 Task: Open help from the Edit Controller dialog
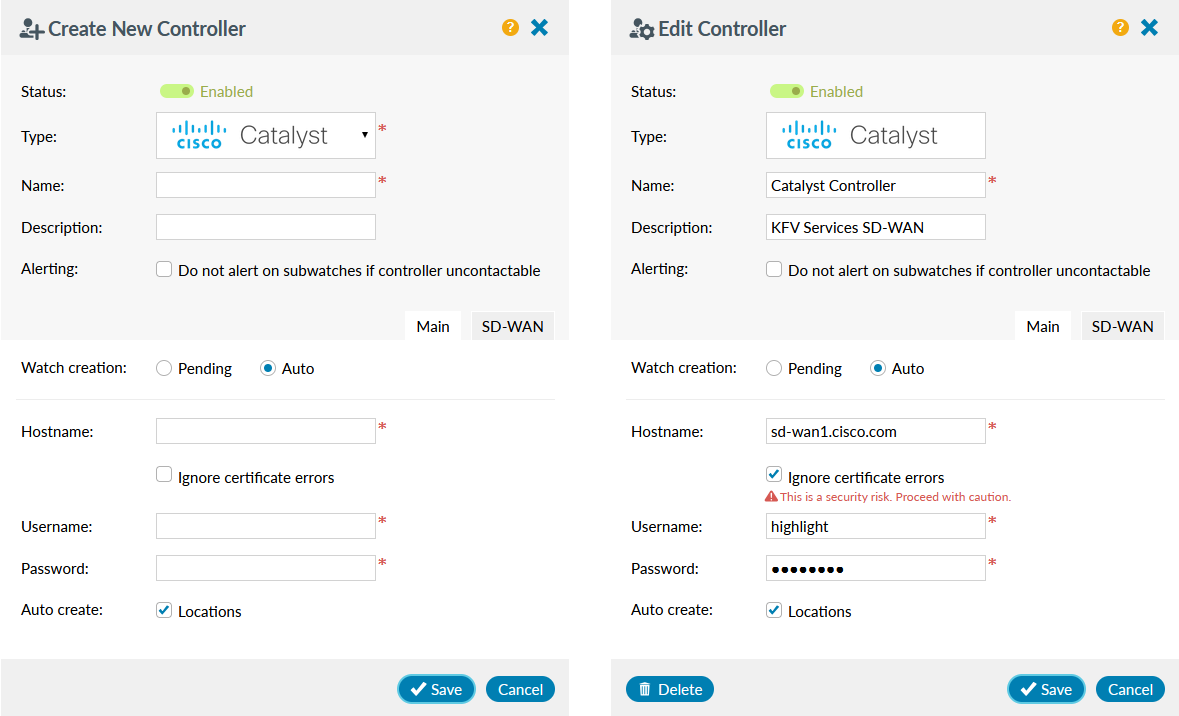pos(1119,27)
